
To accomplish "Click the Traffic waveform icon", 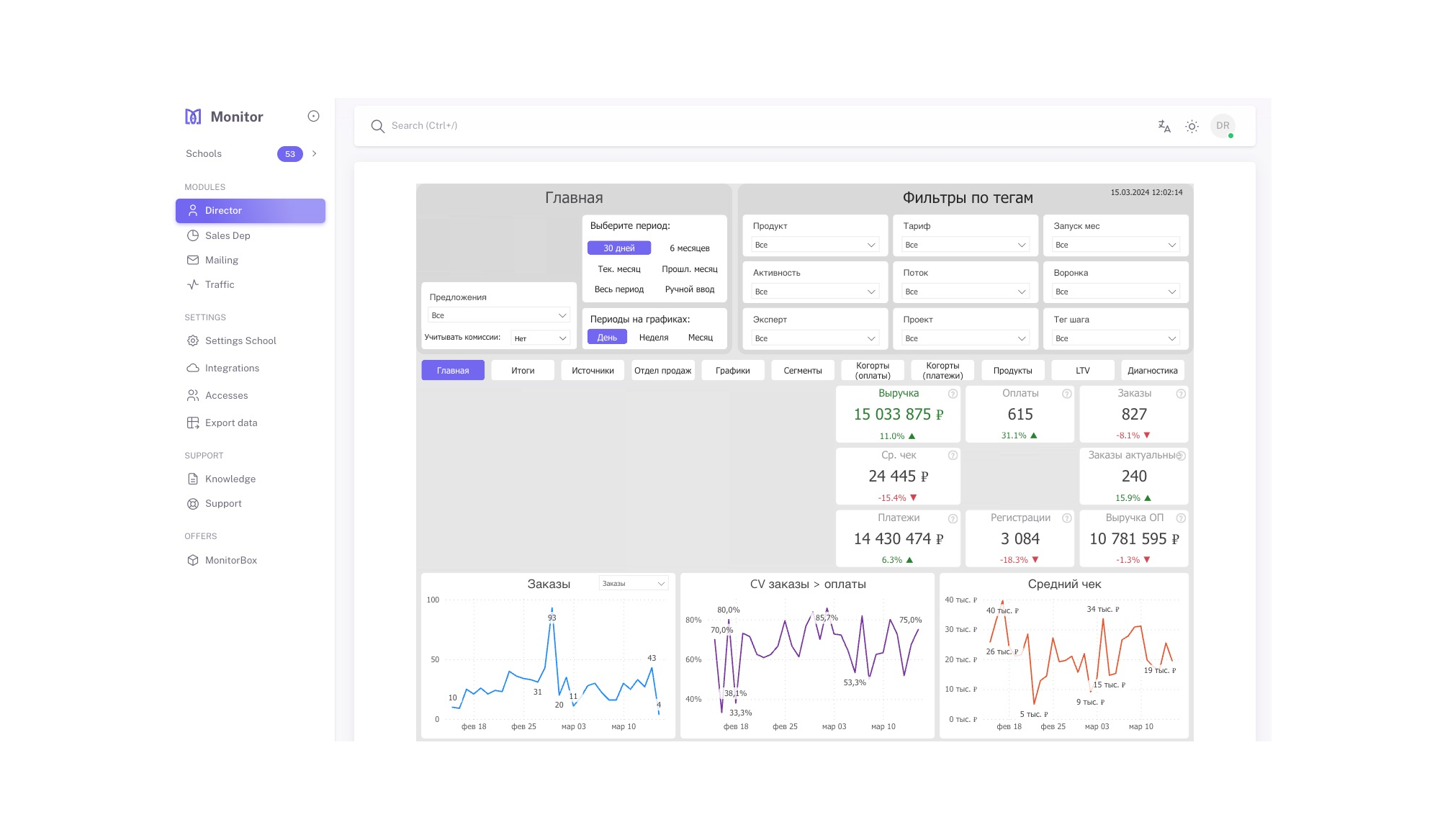I will [192, 284].
